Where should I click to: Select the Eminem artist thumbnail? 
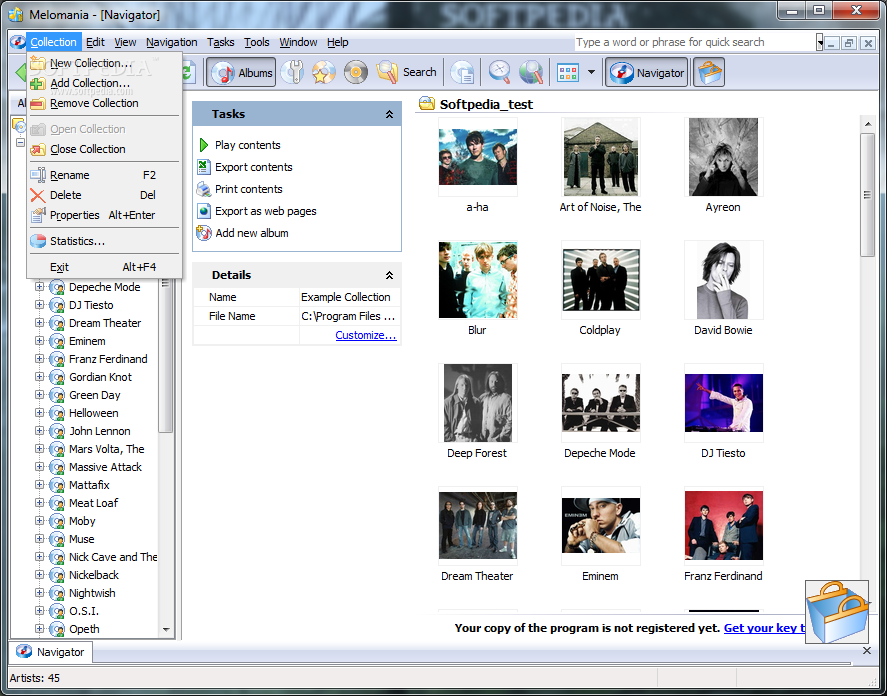pyautogui.click(x=600, y=526)
